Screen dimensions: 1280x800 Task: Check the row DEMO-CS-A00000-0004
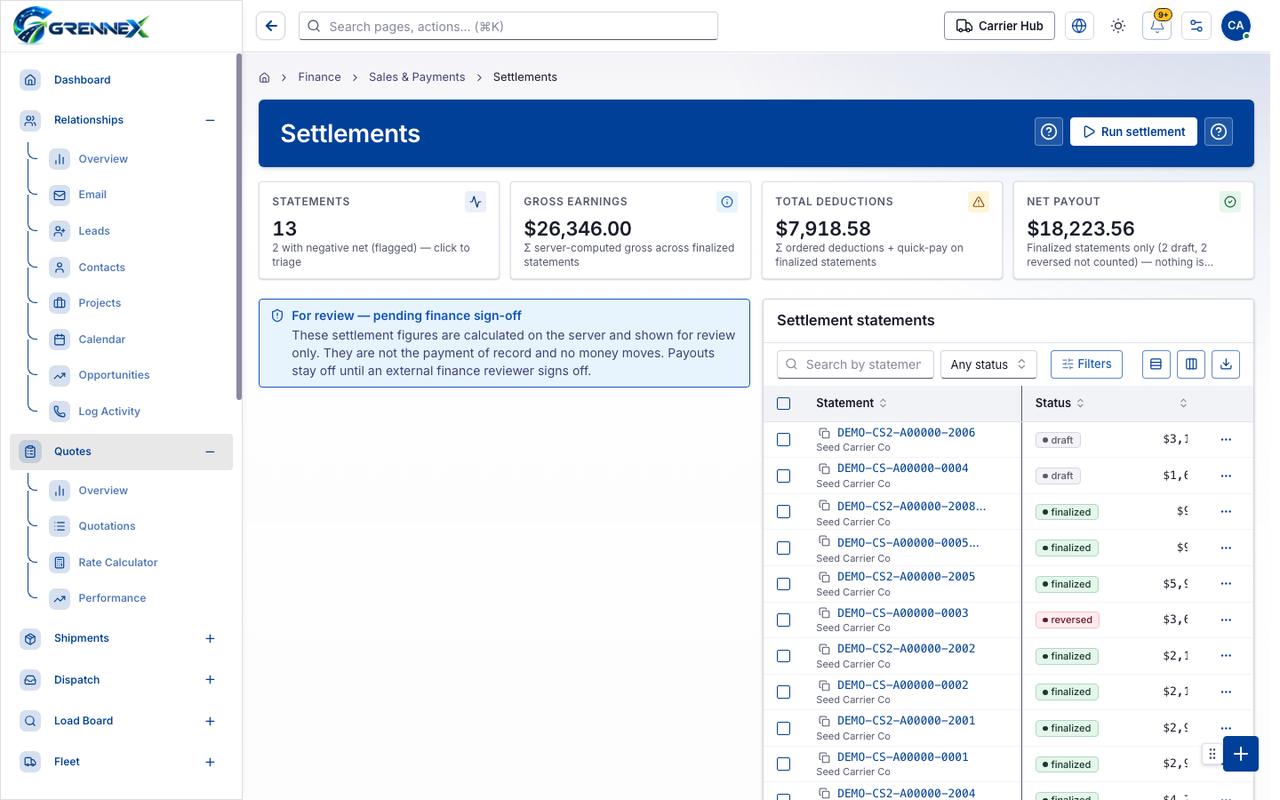[783, 476]
